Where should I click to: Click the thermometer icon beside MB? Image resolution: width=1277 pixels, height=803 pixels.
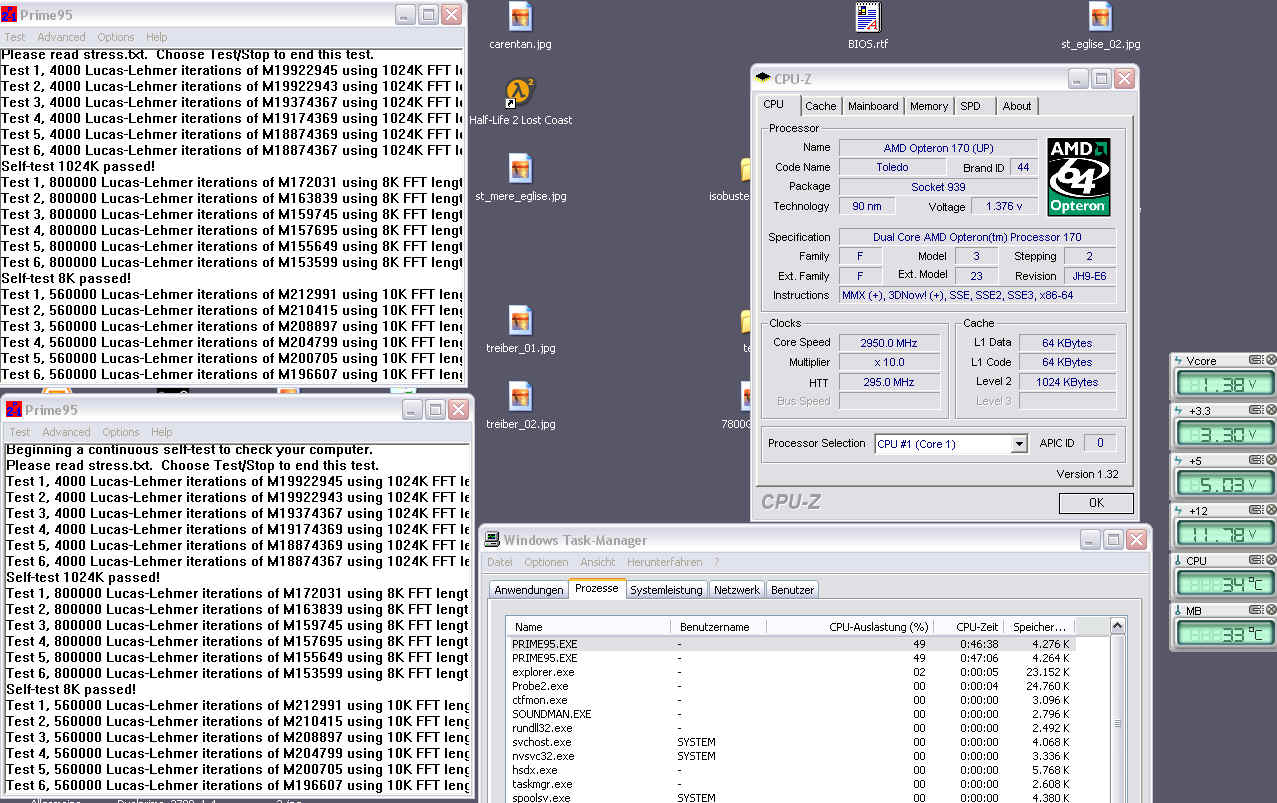click(1178, 611)
